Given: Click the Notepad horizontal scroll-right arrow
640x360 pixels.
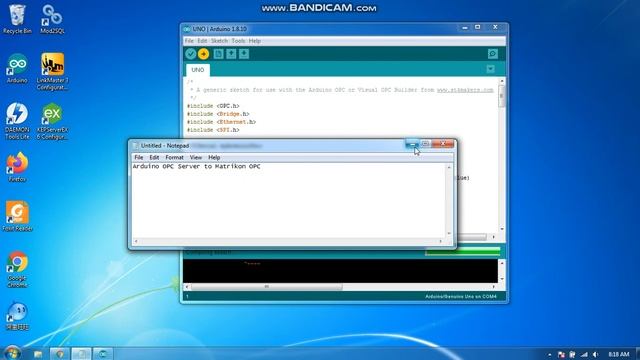Looking at the screenshot, I should pyautogui.click(x=440, y=241).
